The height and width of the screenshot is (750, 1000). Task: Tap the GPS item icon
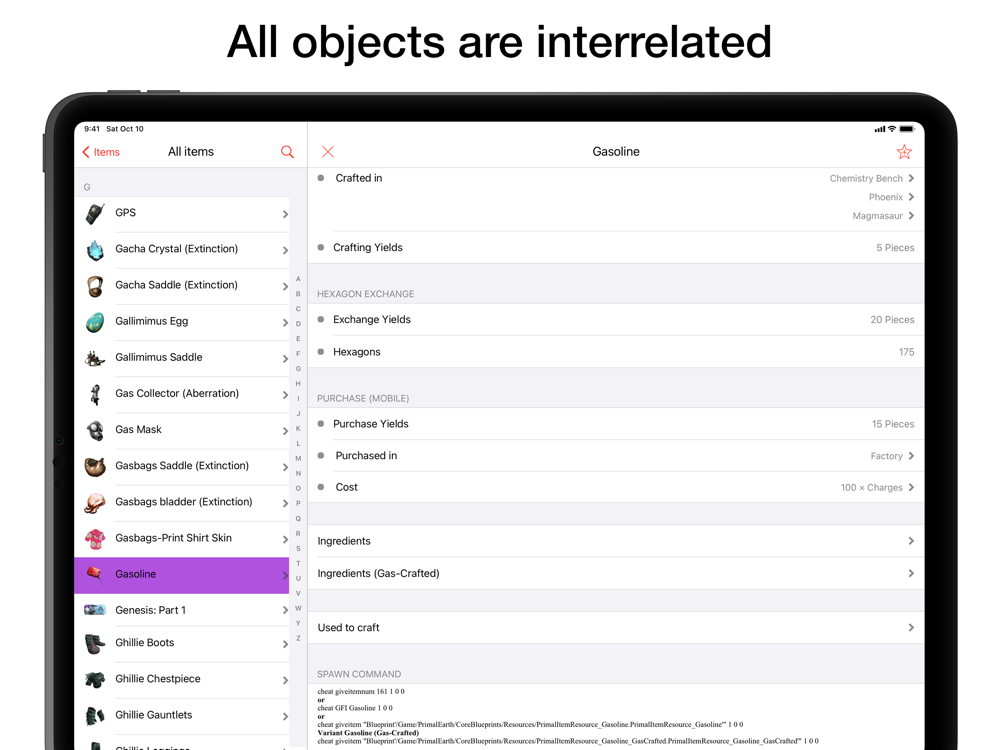(95, 214)
